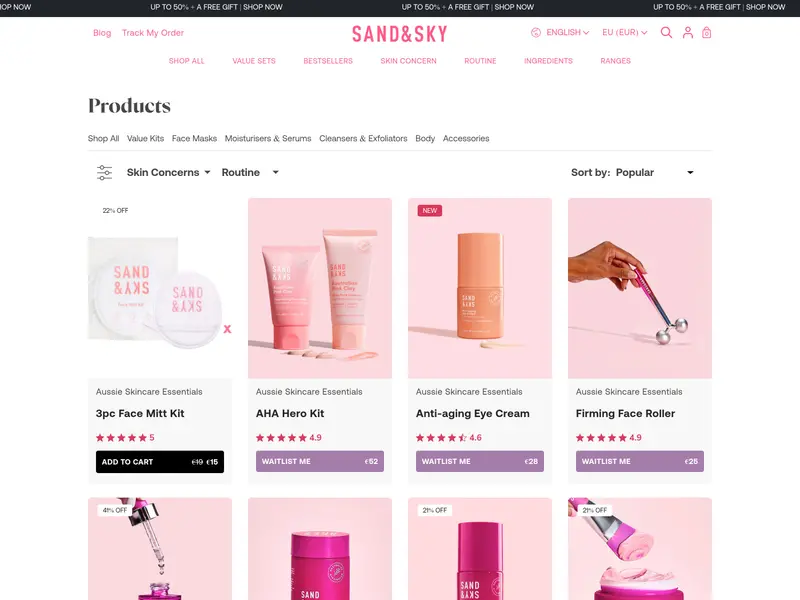Open the Bestsellers menu item
Viewport: 800px width, 600px height.
328,61
